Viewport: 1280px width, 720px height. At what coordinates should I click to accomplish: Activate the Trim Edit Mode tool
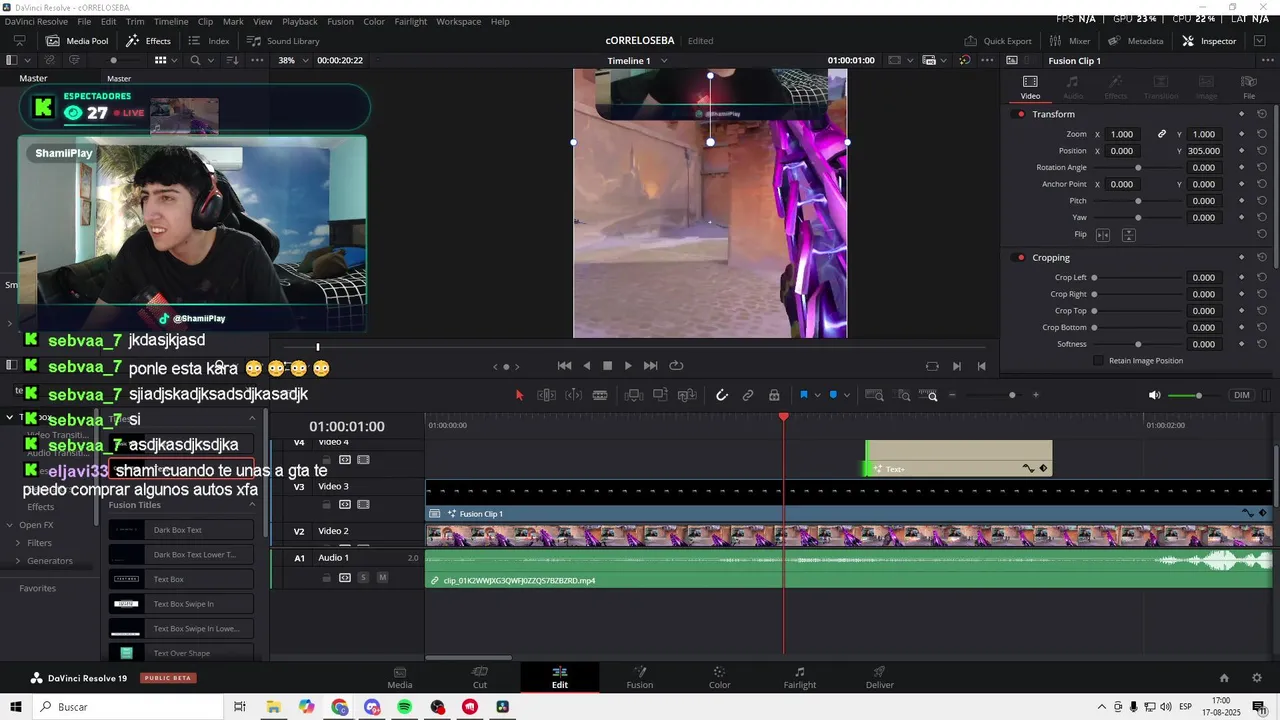pos(546,395)
